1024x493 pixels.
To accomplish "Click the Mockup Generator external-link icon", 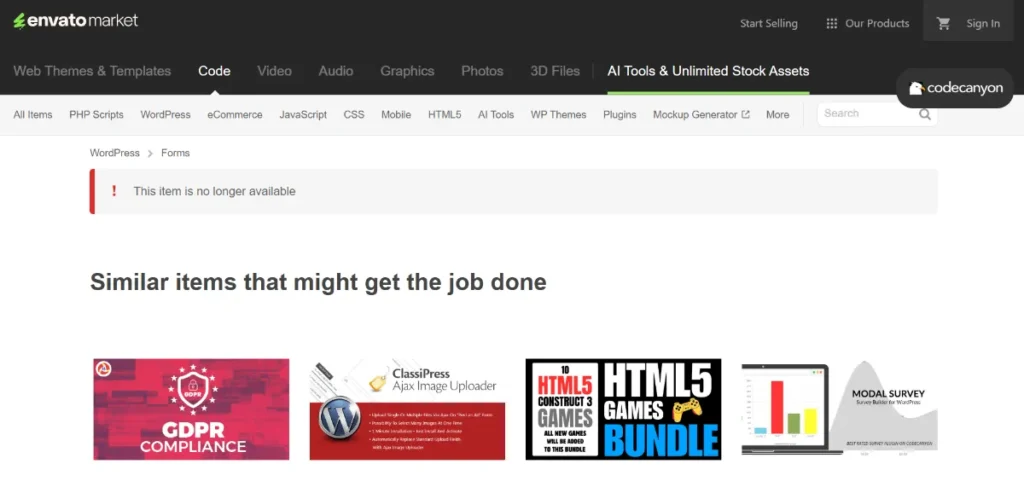I will click(x=745, y=114).
